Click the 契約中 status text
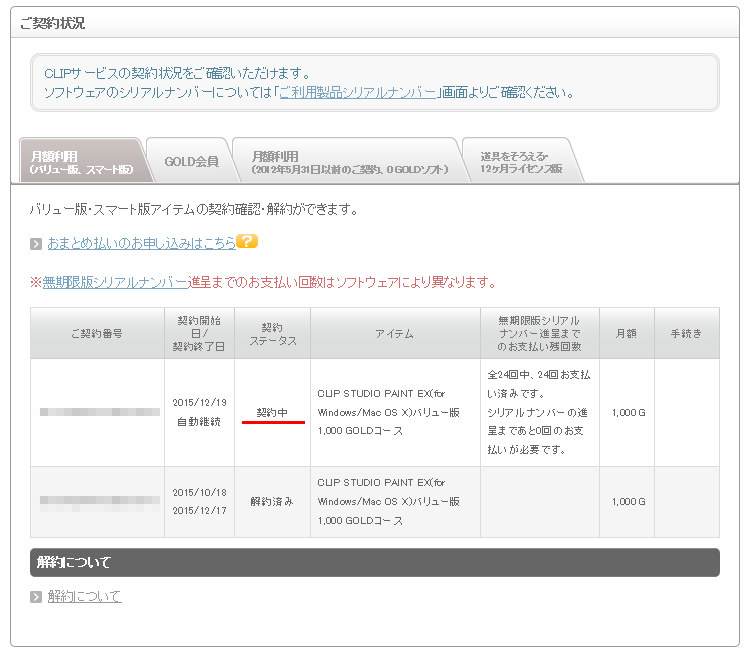Screen dimensions: 752x657 pyautogui.click(x=272, y=412)
